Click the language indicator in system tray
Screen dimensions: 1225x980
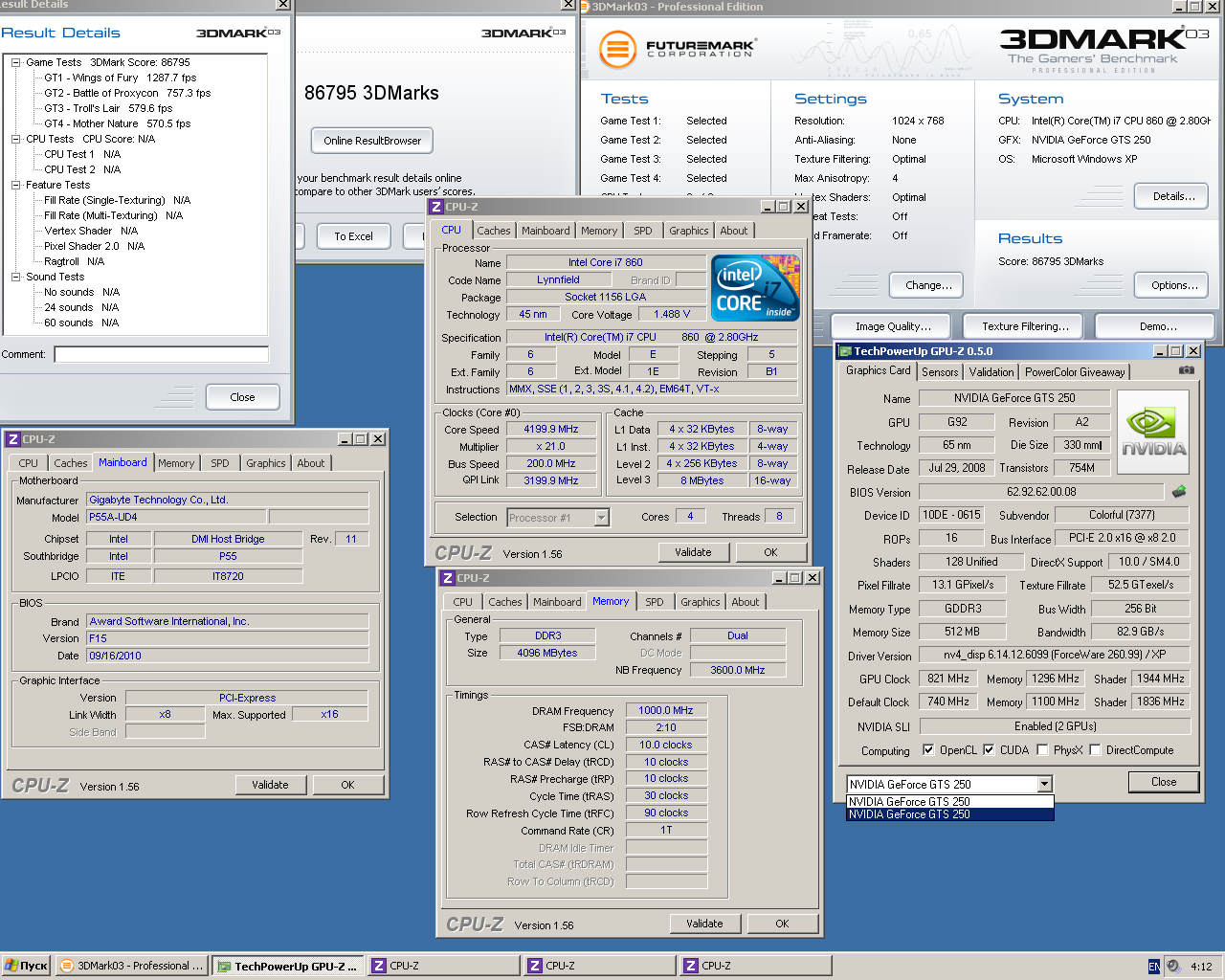(x=1153, y=967)
